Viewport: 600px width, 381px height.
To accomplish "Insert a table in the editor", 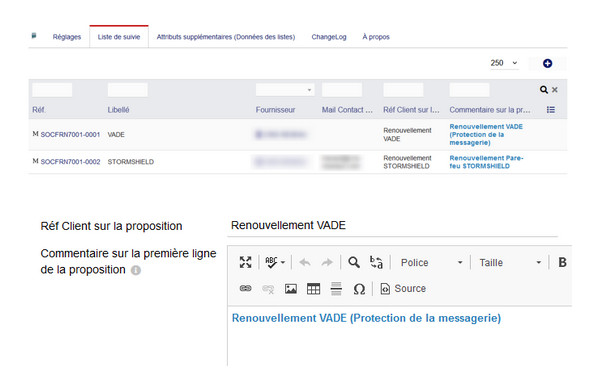I will 313,288.
